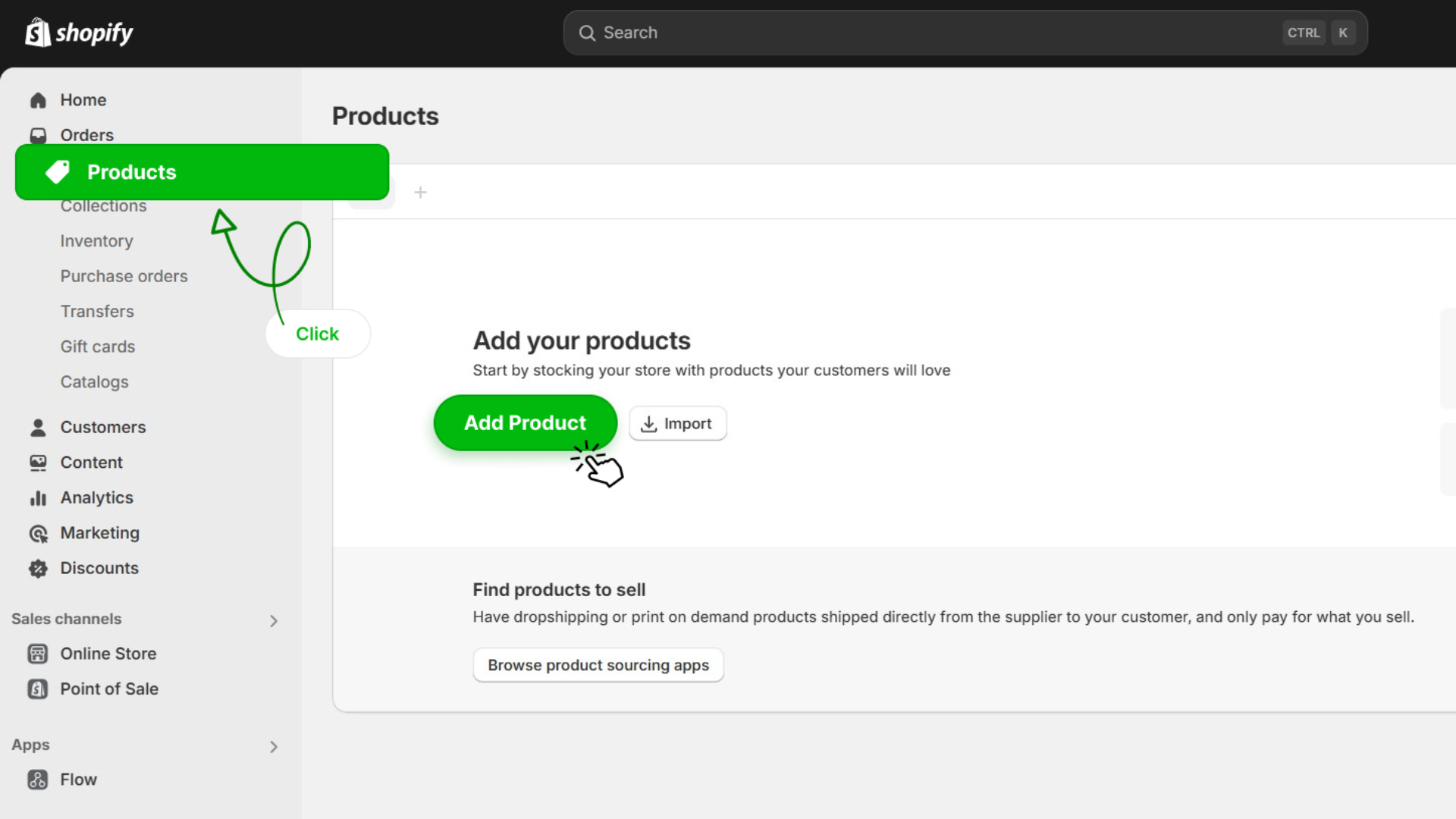The image size is (1456, 819).
Task: Click the Add Product button
Action: pyautogui.click(x=526, y=423)
